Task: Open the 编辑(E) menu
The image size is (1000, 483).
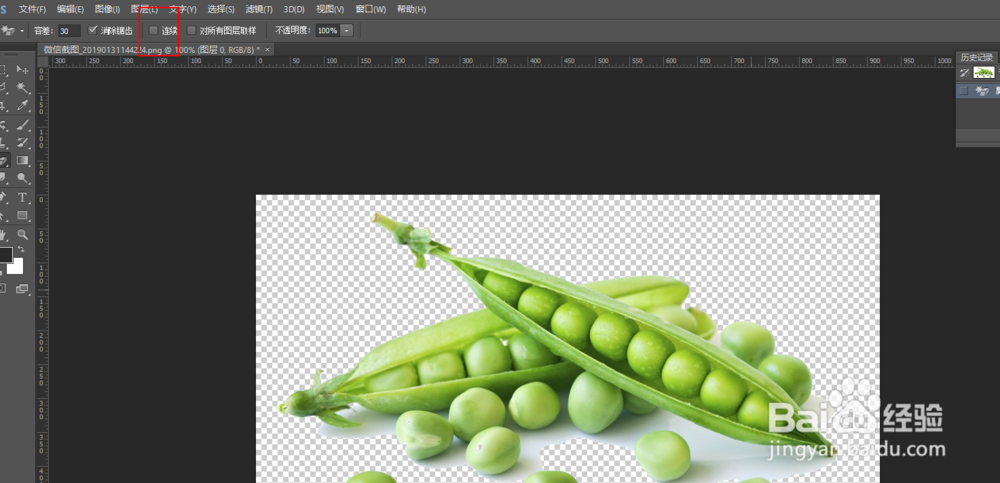Action: point(70,10)
